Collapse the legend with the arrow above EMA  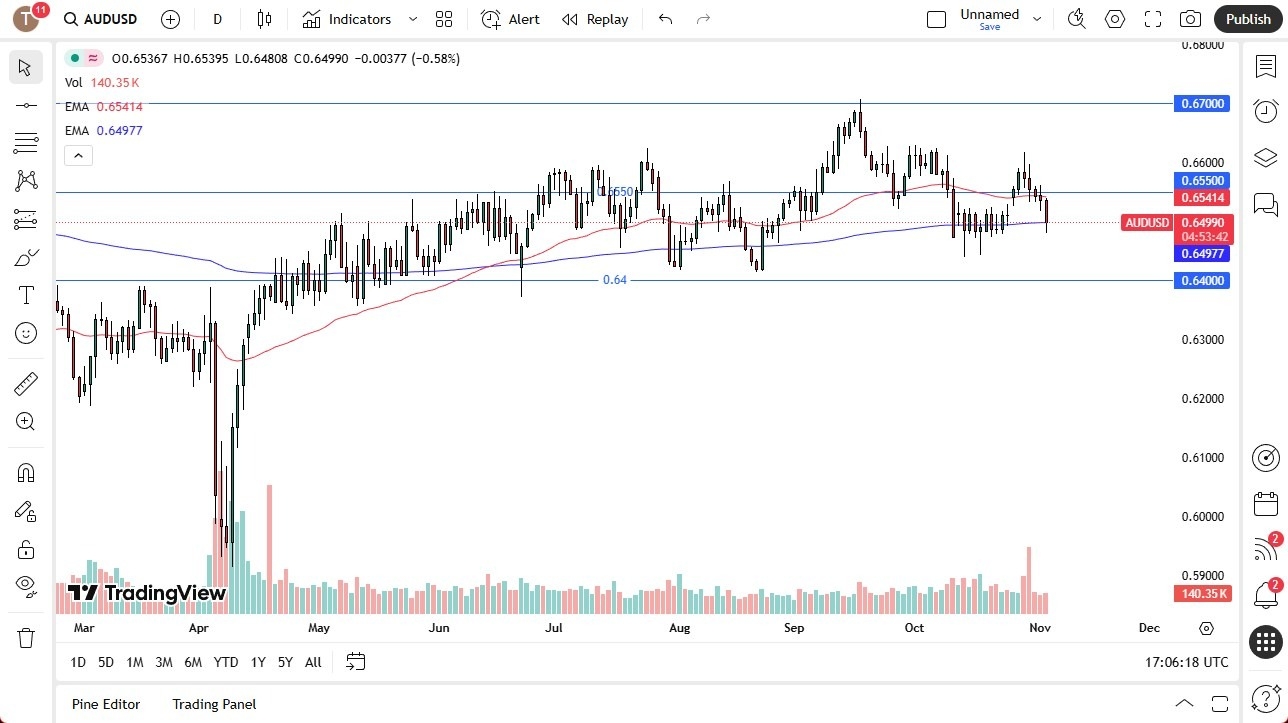coord(78,155)
